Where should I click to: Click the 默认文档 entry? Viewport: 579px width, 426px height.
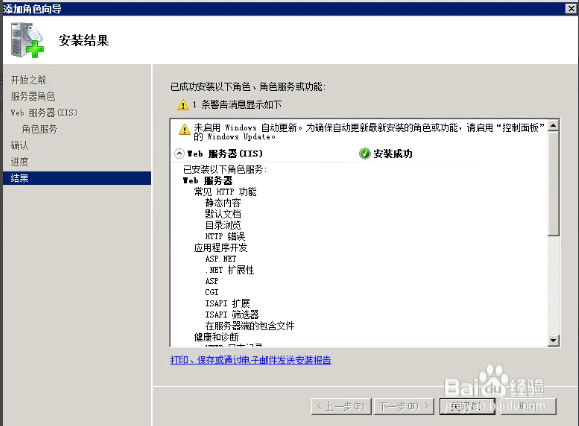pyautogui.click(x=223, y=214)
